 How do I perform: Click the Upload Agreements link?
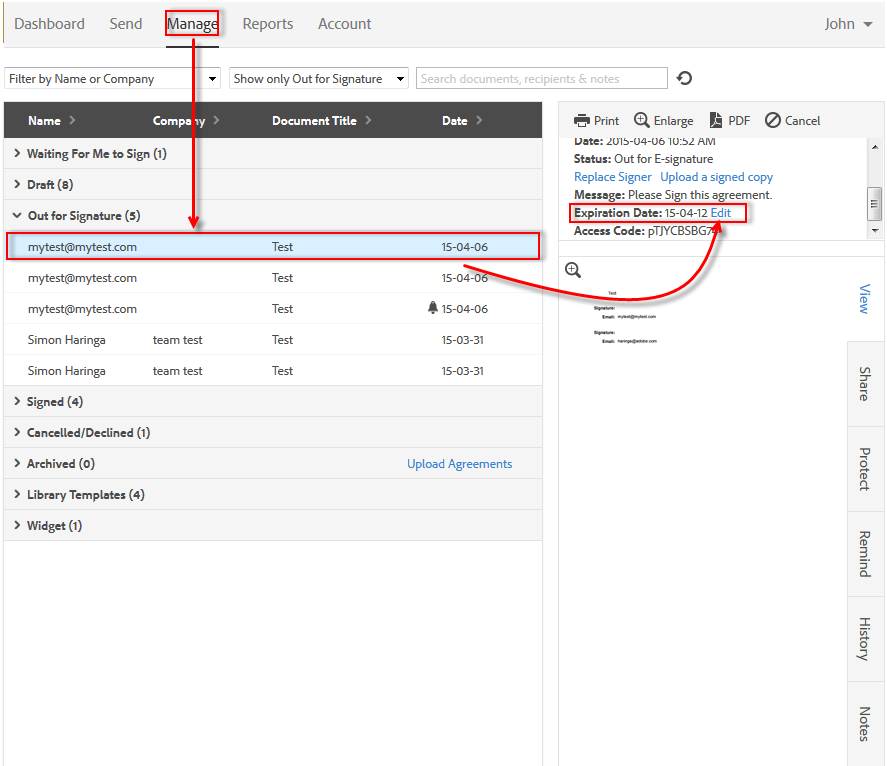[459, 464]
